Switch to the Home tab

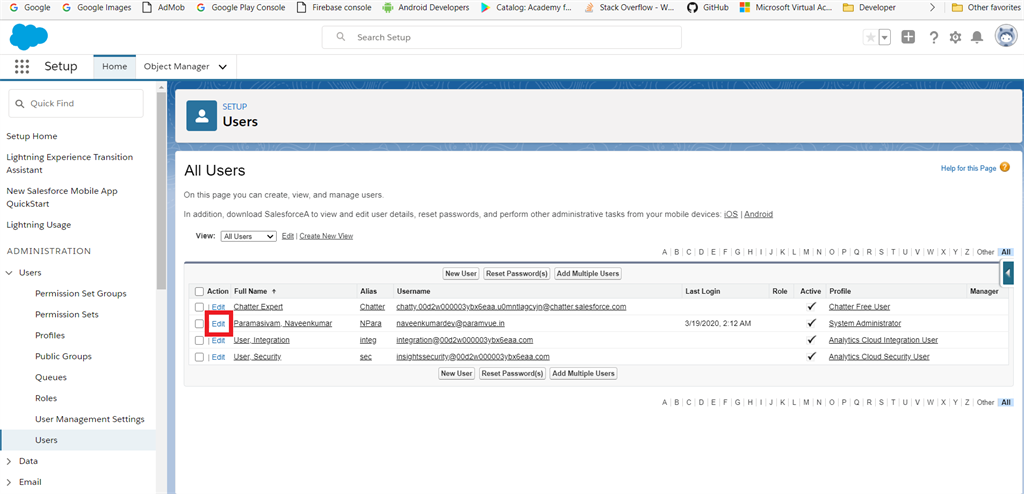114,67
